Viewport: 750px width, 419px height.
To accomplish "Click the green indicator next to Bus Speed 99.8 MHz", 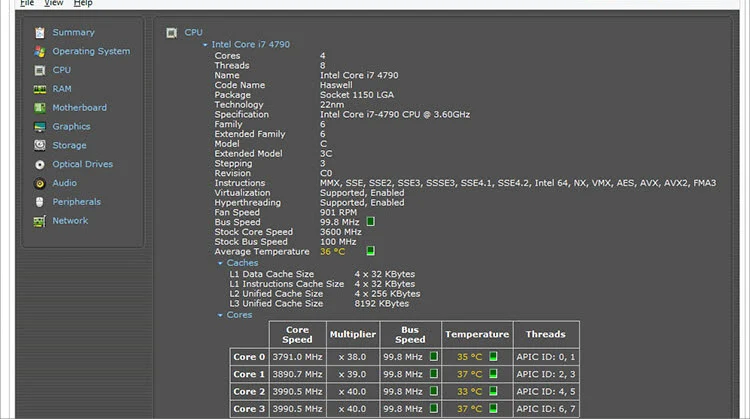I will point(370,221).
